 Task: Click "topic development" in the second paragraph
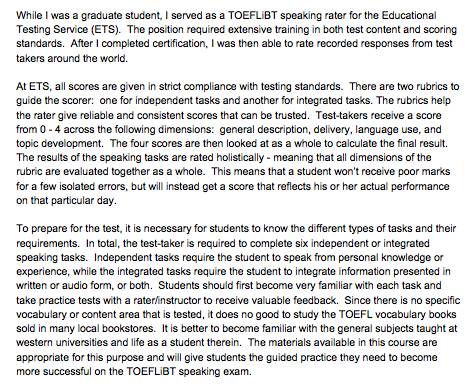[59, 143]
